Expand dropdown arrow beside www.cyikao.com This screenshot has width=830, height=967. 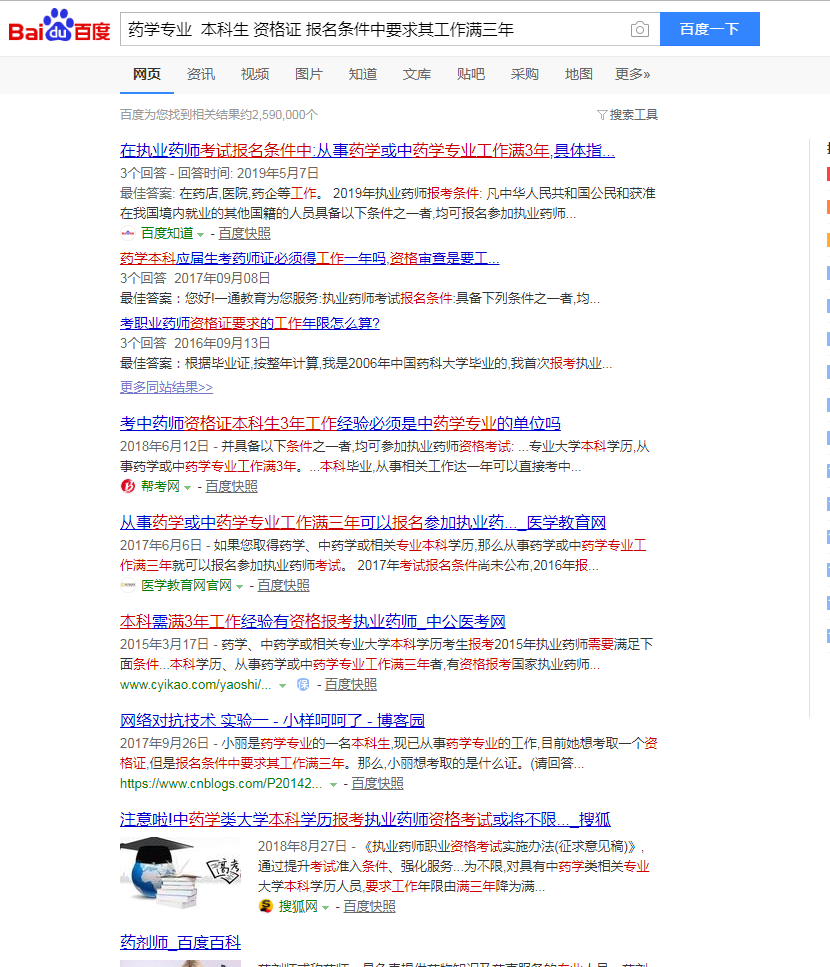point(282,686)
